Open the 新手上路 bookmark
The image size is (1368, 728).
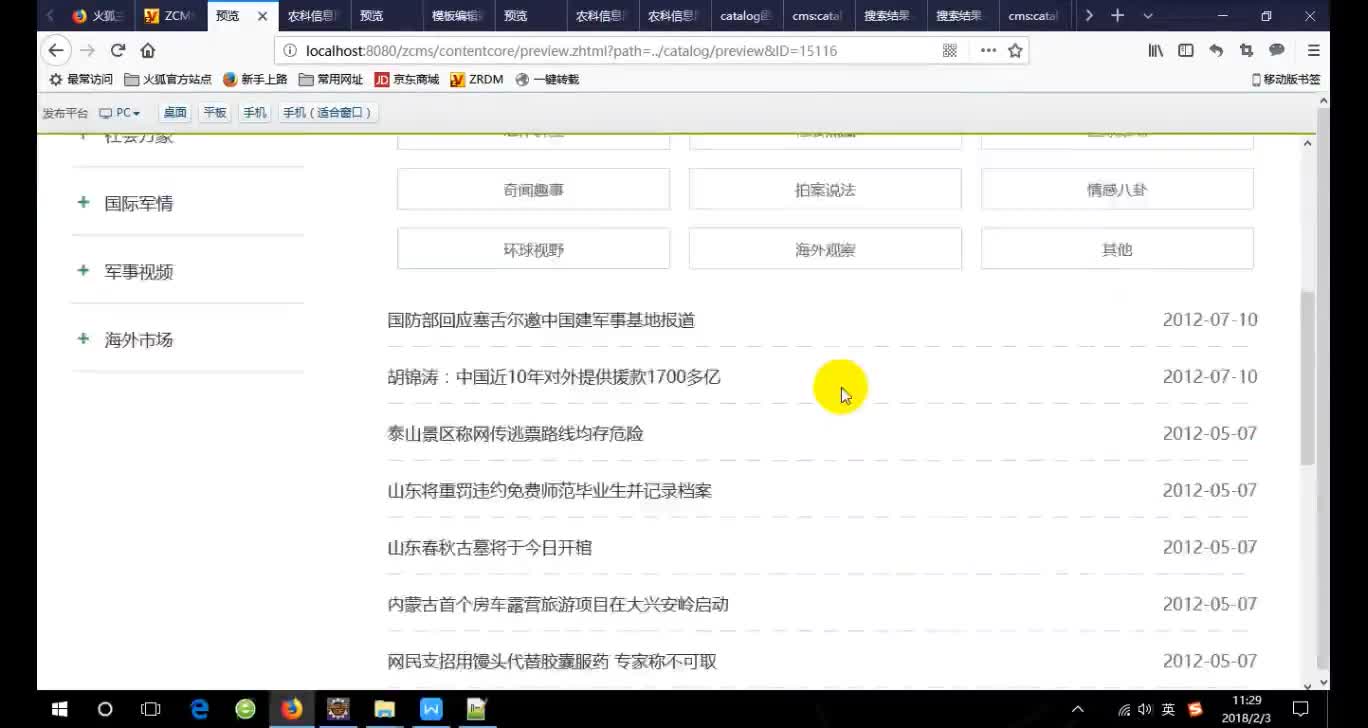tap(255, 79)
